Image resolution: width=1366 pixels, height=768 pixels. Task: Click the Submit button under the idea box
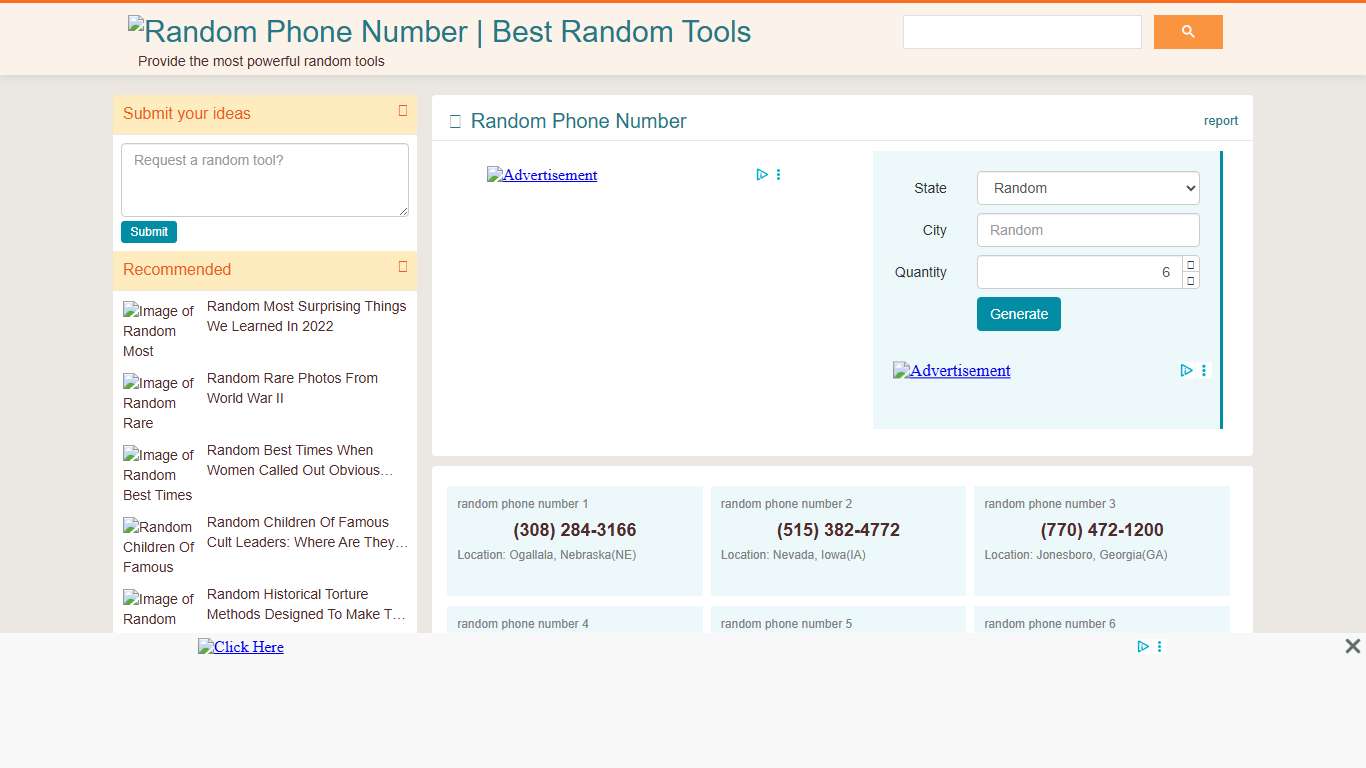tap(148, 231)
